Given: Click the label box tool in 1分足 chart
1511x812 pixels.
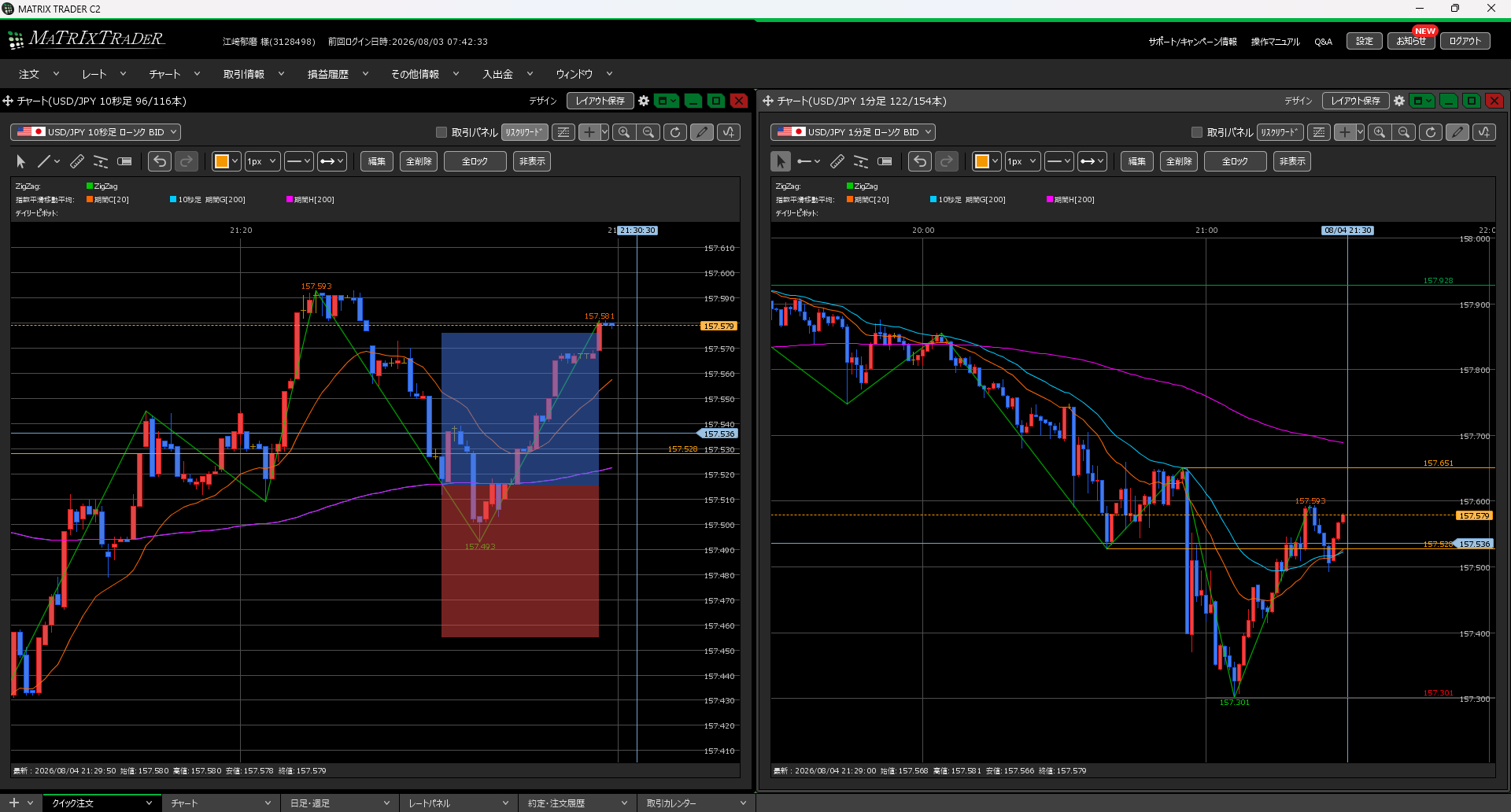Looking at the screenshot, I should [x=885, y=161].
